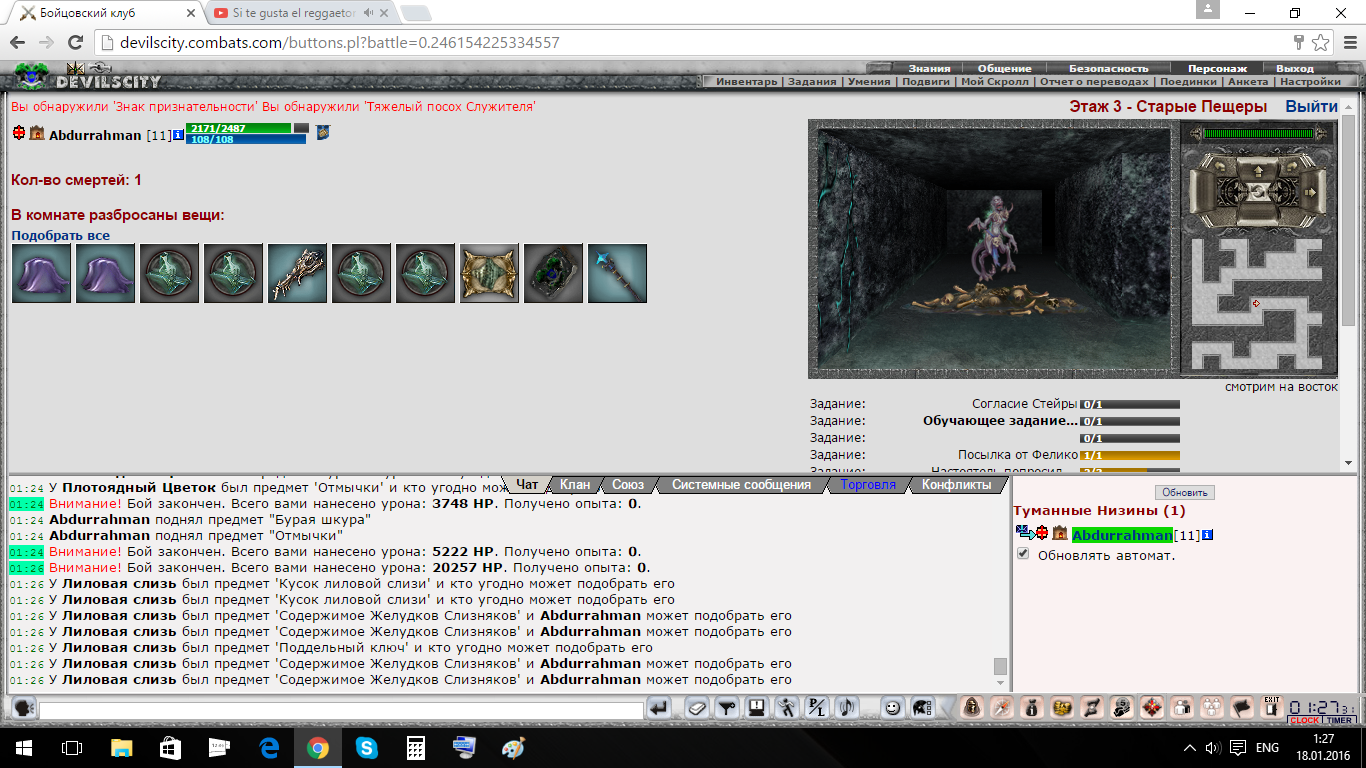Toggle the TIMER mode button
This screenshot has width=1366, height=768.
coord(1340,720)
